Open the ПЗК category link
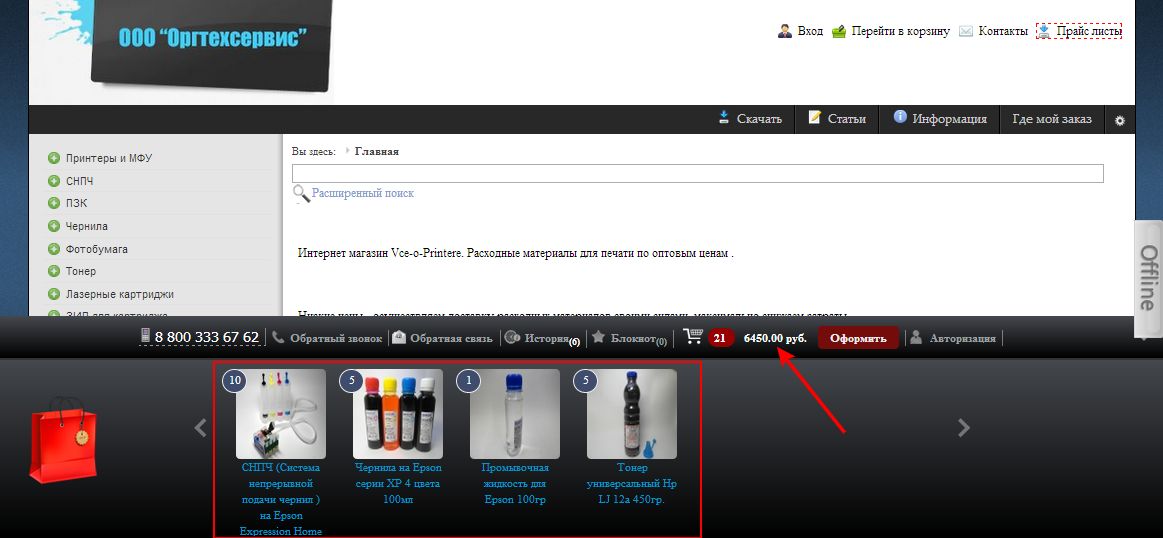 click(76, 203)
